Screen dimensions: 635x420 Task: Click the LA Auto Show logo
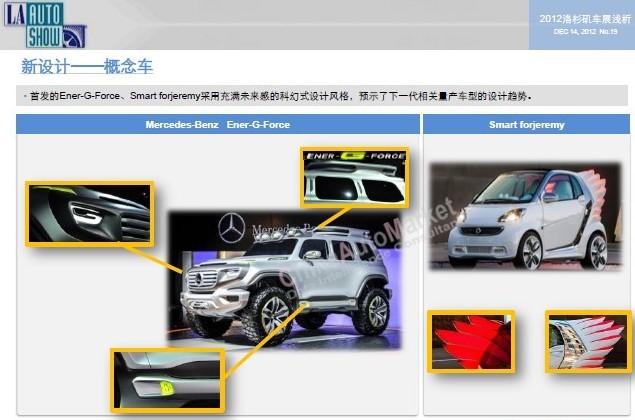(x=45, y=25)
